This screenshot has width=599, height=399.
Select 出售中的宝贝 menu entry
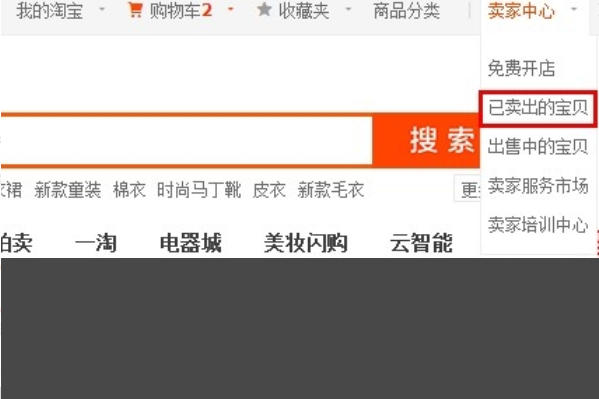(538, 146)
